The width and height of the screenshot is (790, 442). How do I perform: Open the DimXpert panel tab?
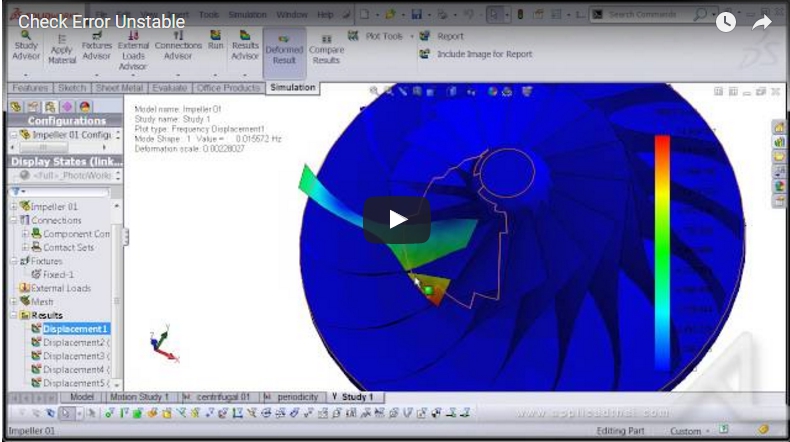(x=67, y=106)
